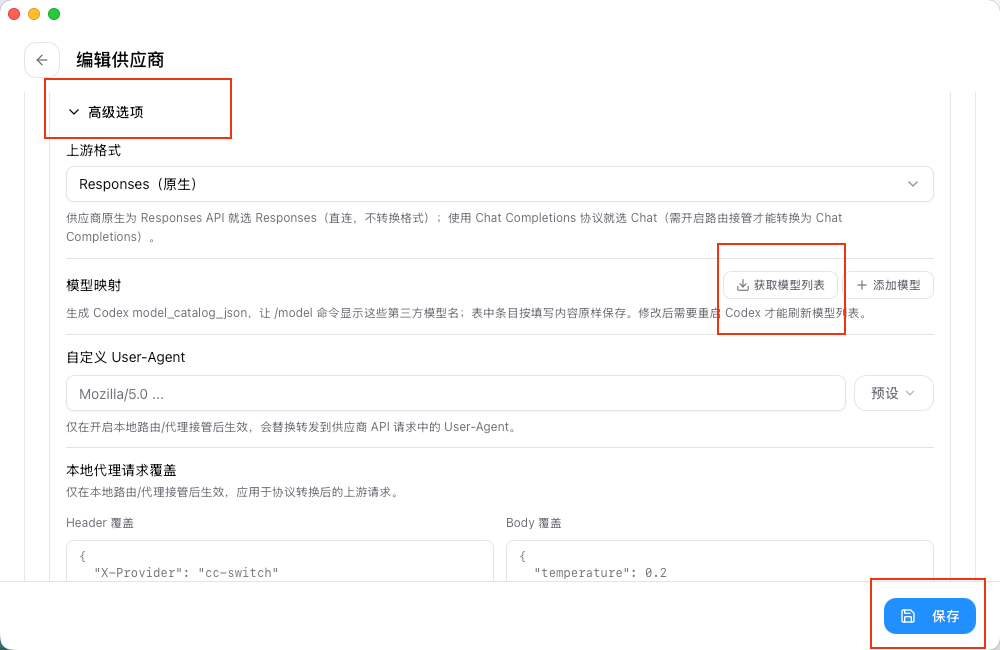This screenshot has width=1000, height=650.
Task: Click the 自定义 User-Agent label
Action: coord(126,357)
